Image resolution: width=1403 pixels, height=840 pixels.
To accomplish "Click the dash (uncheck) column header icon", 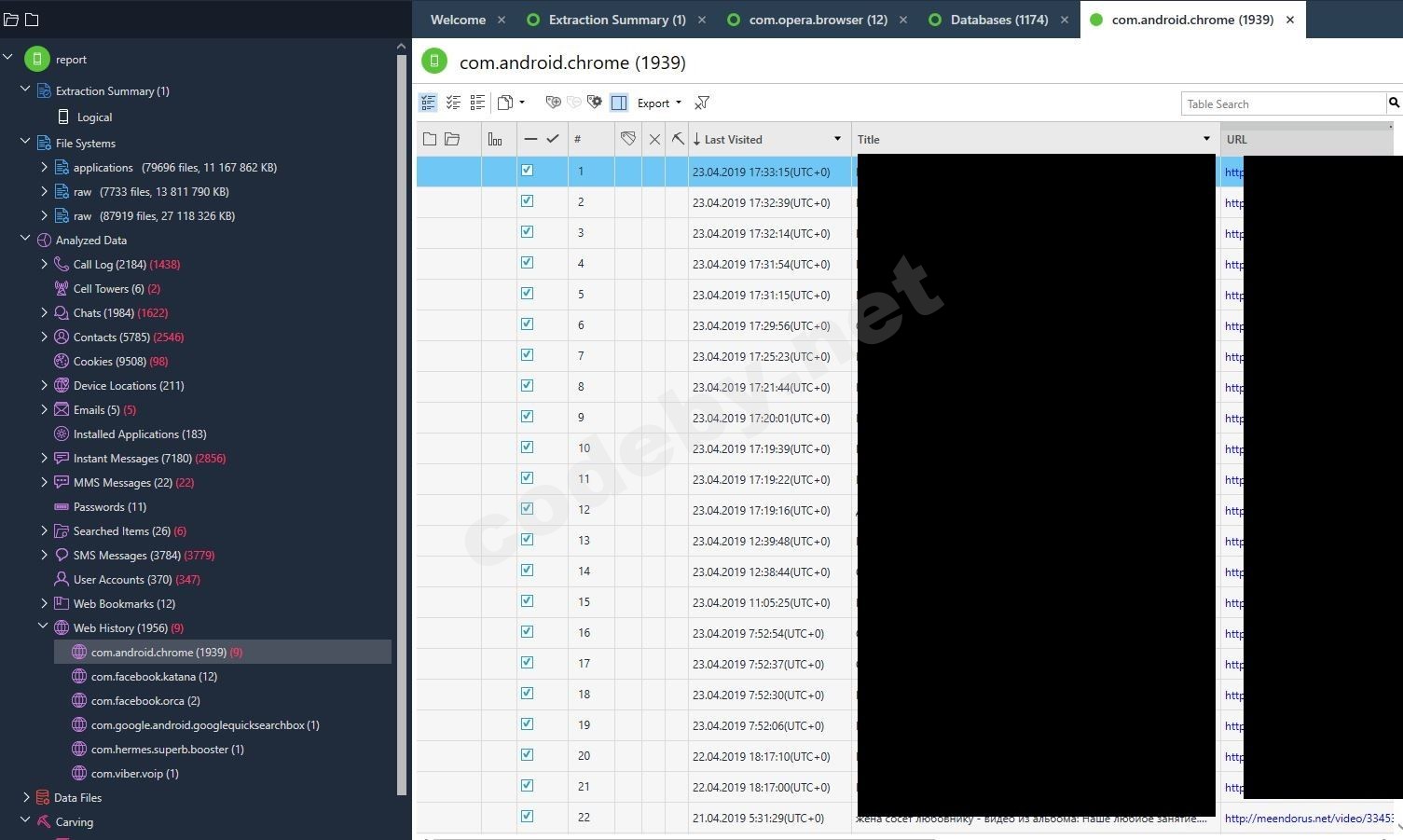I will pos(530,139).
